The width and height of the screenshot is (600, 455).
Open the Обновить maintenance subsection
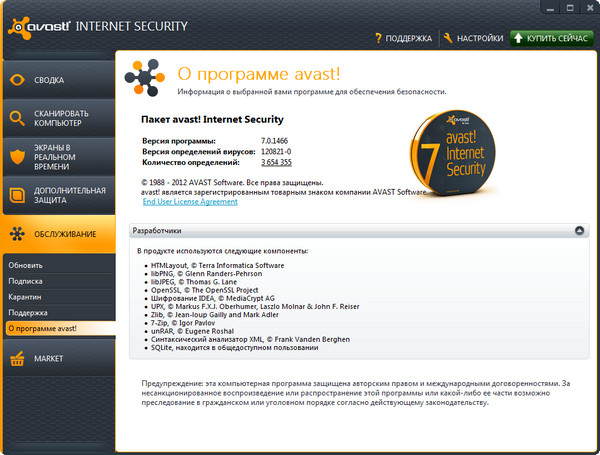coord(25,266)
